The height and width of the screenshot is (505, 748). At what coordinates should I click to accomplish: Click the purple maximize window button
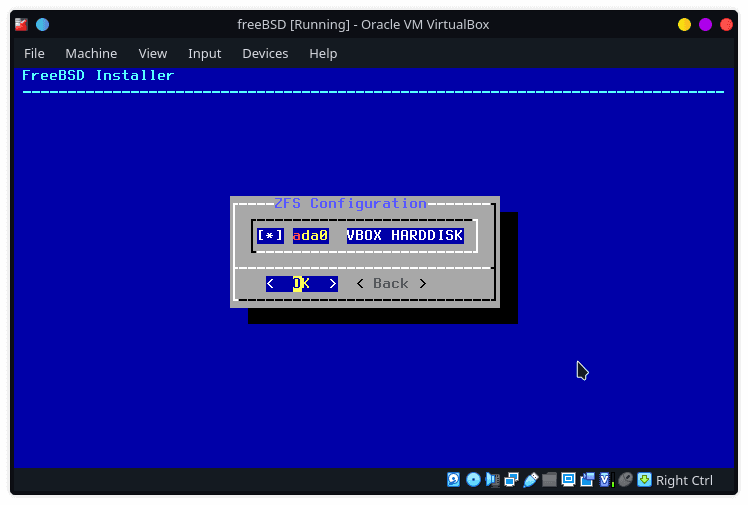(x=706, y=24)
